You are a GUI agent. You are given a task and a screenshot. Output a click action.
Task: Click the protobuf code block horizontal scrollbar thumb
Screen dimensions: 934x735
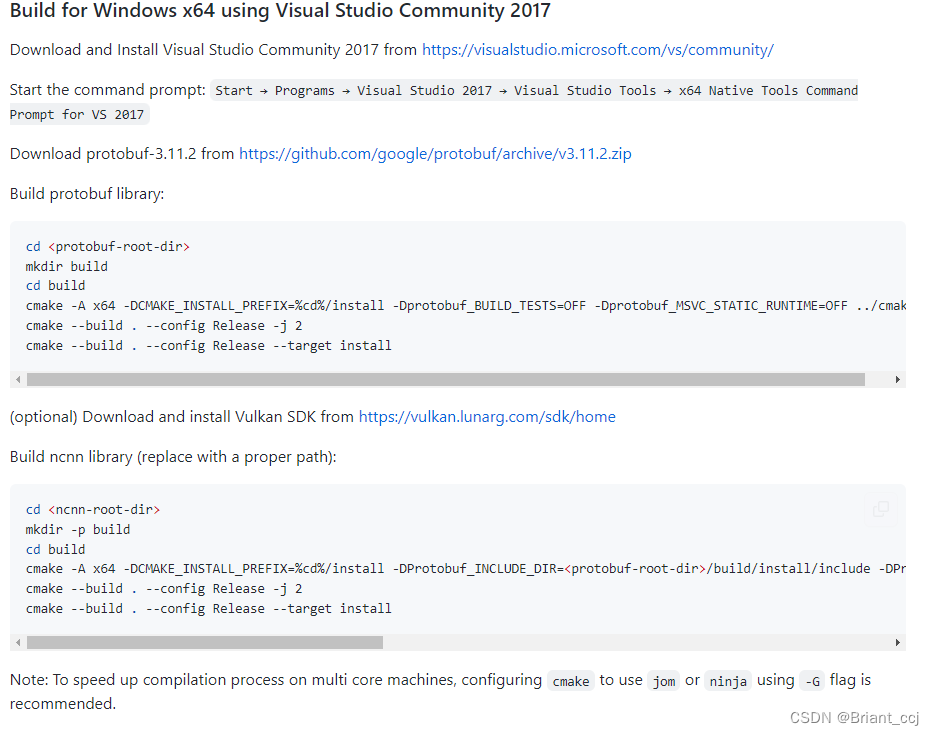pos(446,379)
